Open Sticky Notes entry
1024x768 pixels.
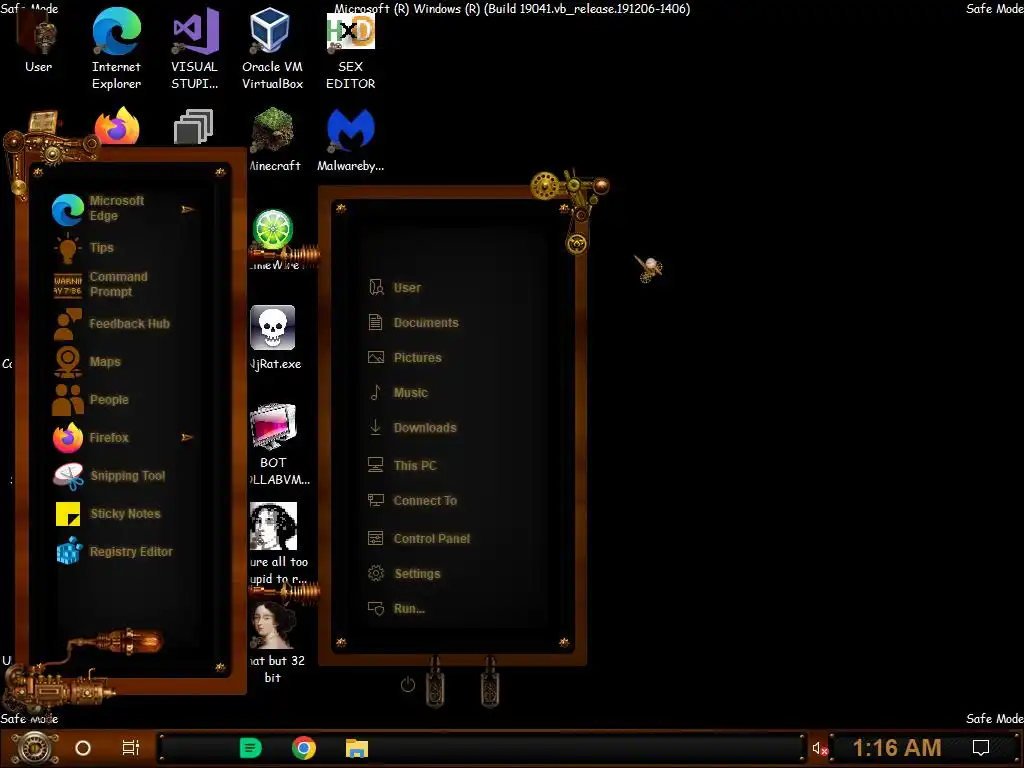coord(108,514)
